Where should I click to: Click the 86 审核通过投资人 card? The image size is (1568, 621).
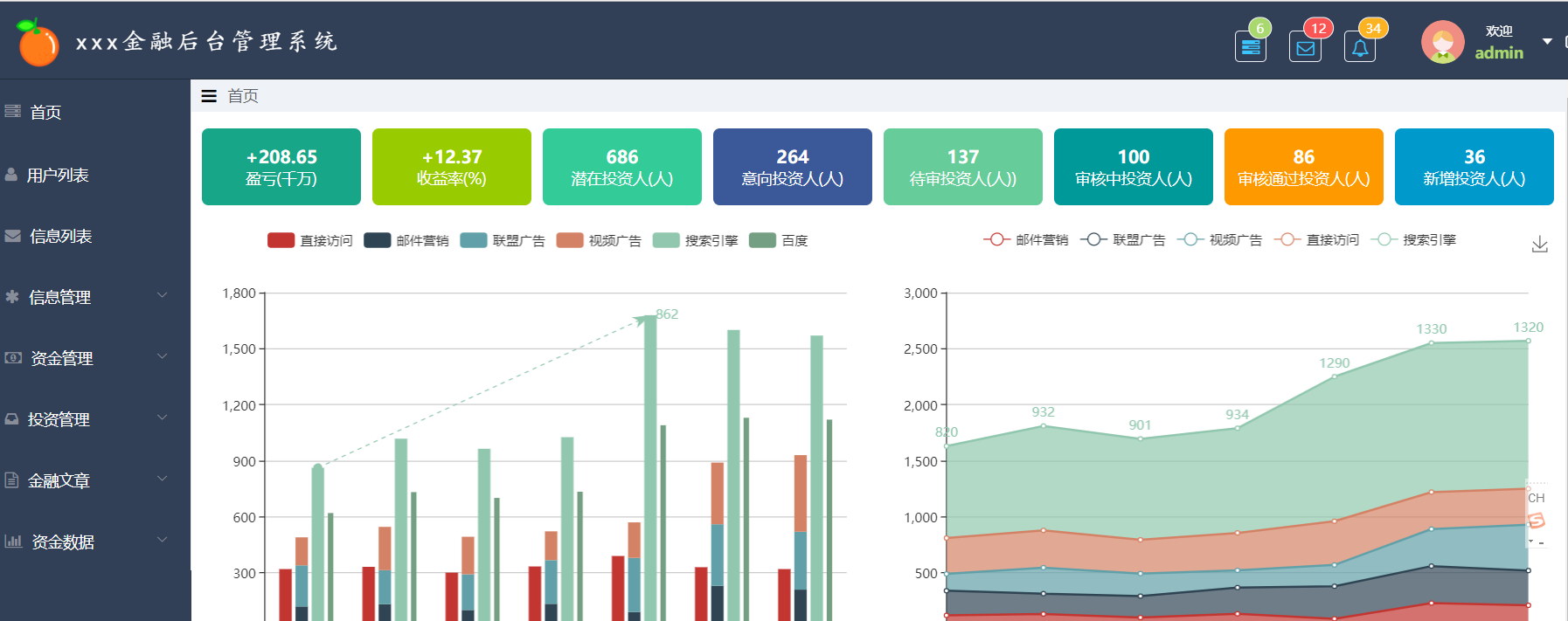tap(1304, 167)
